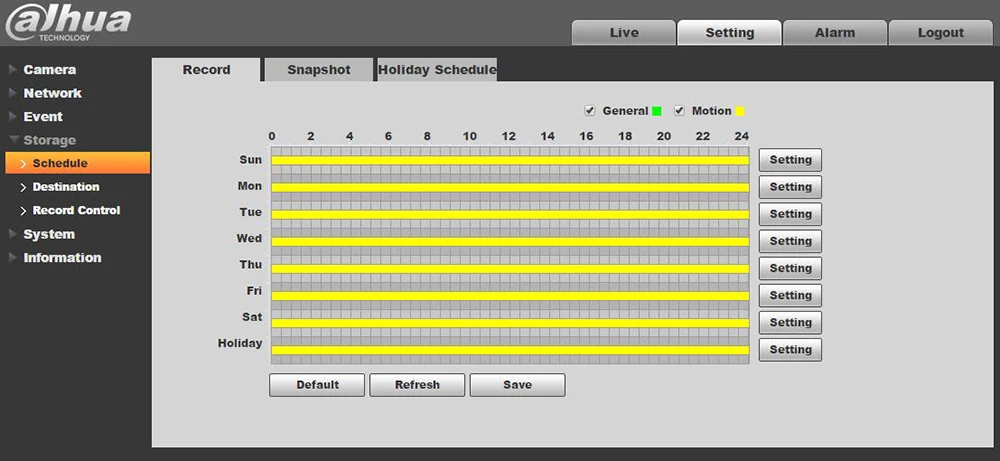This screenshot has width=1000, height=461.
Task: Click the green General color indicator
Action: (x=656, y=112)
